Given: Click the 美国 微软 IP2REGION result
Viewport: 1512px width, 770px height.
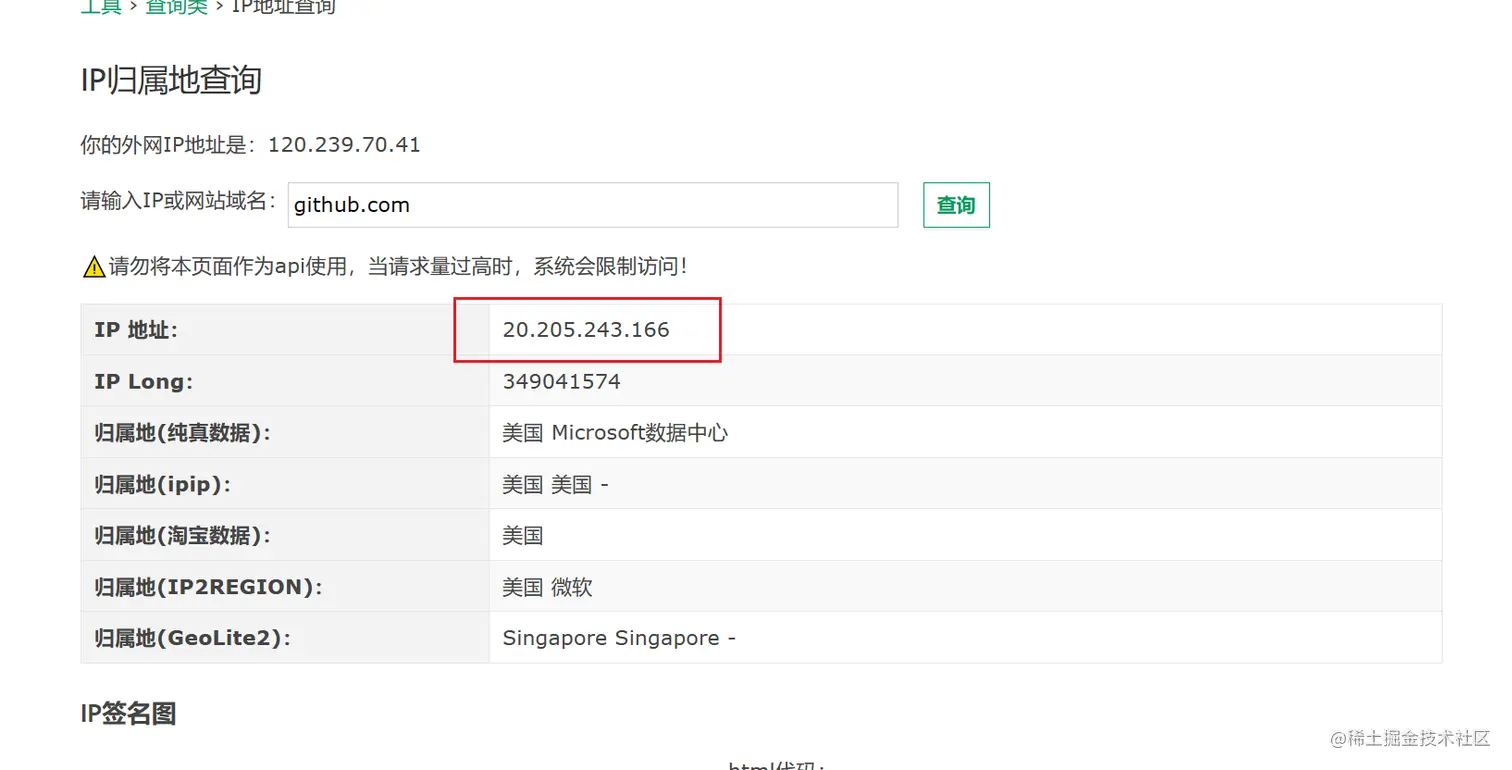Looking at the screenshot, I should 547,588.
